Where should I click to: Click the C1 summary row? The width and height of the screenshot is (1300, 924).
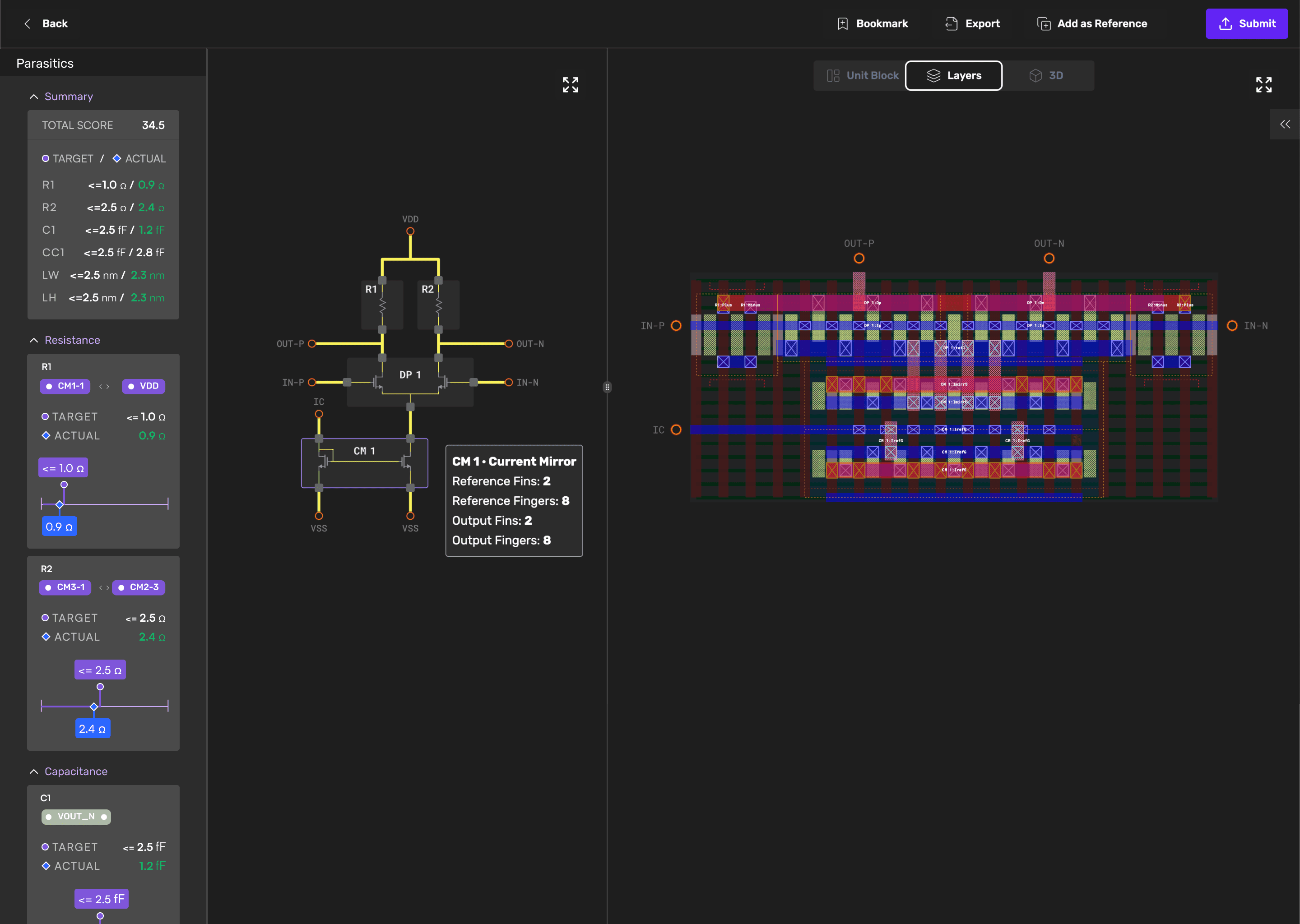pyautogui.click(x=103, y=230)
